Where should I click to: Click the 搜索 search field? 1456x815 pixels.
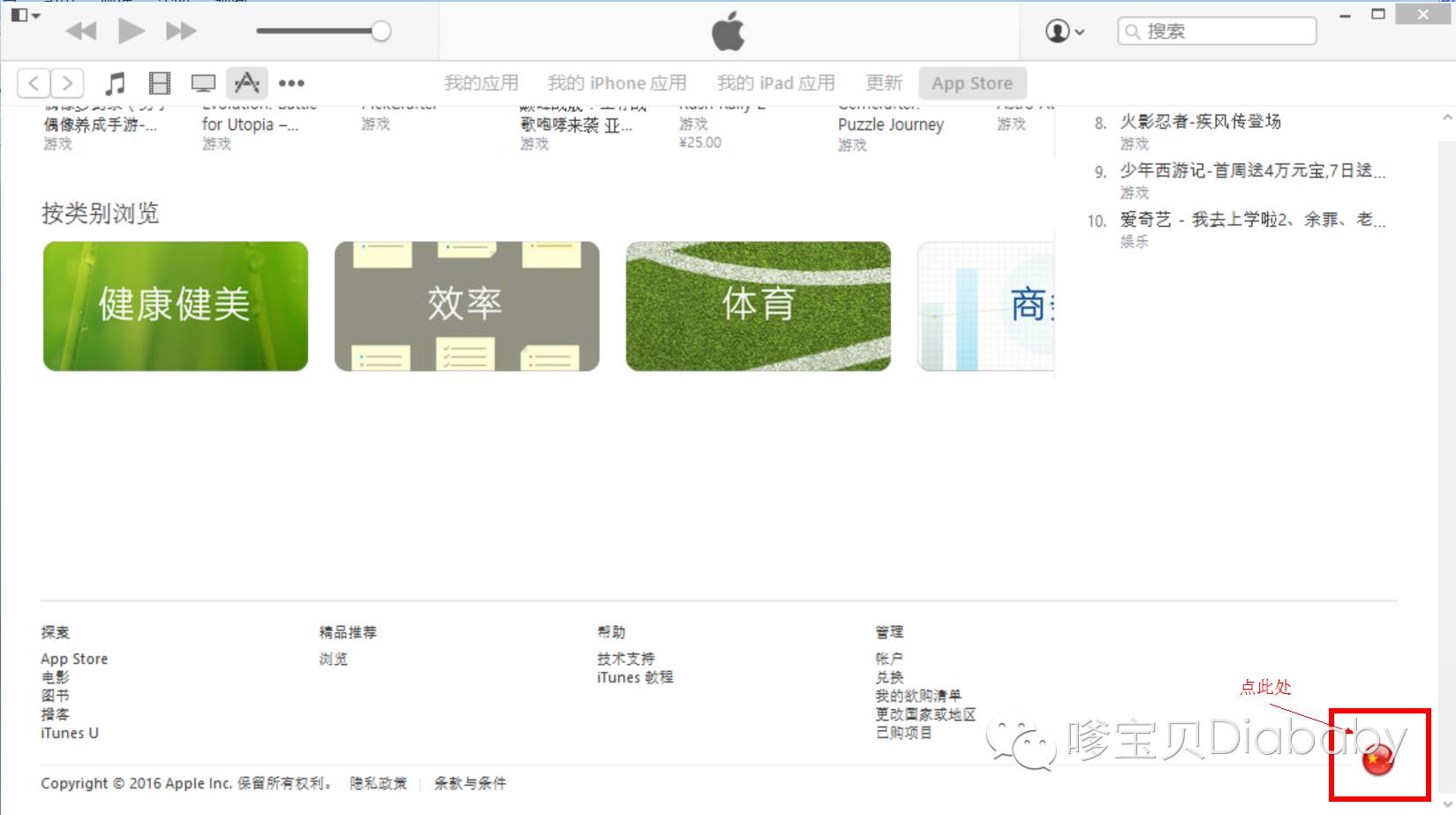tap(1217, 32)
